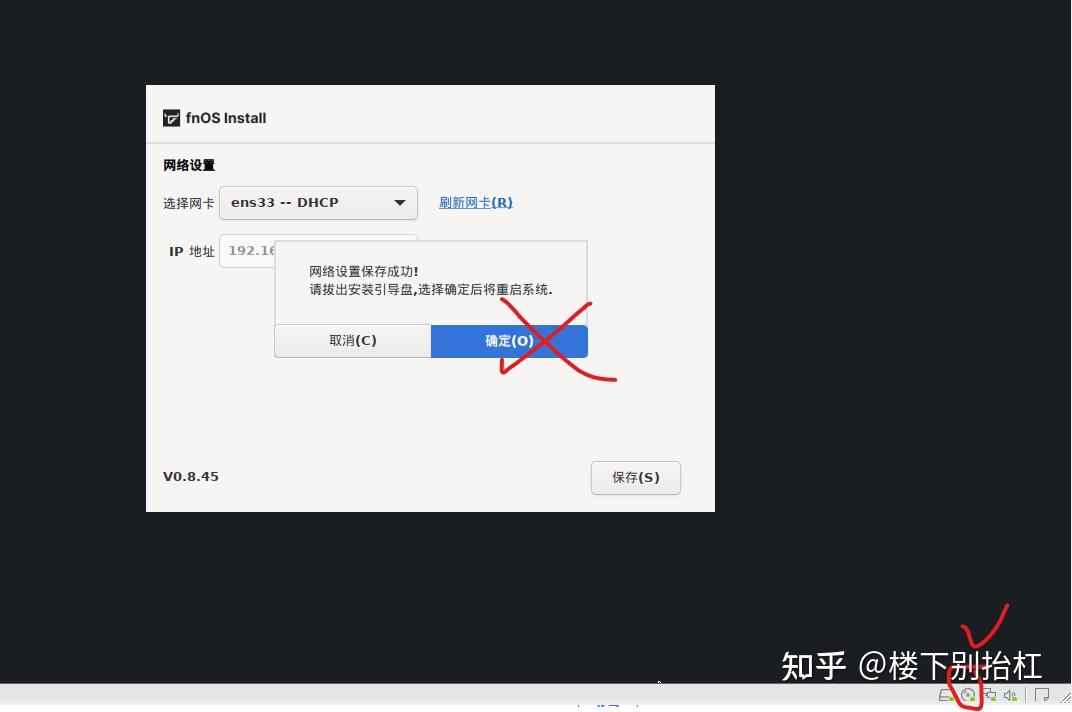
Task: Click the IP 地址 input field
Action: (247, 251)
